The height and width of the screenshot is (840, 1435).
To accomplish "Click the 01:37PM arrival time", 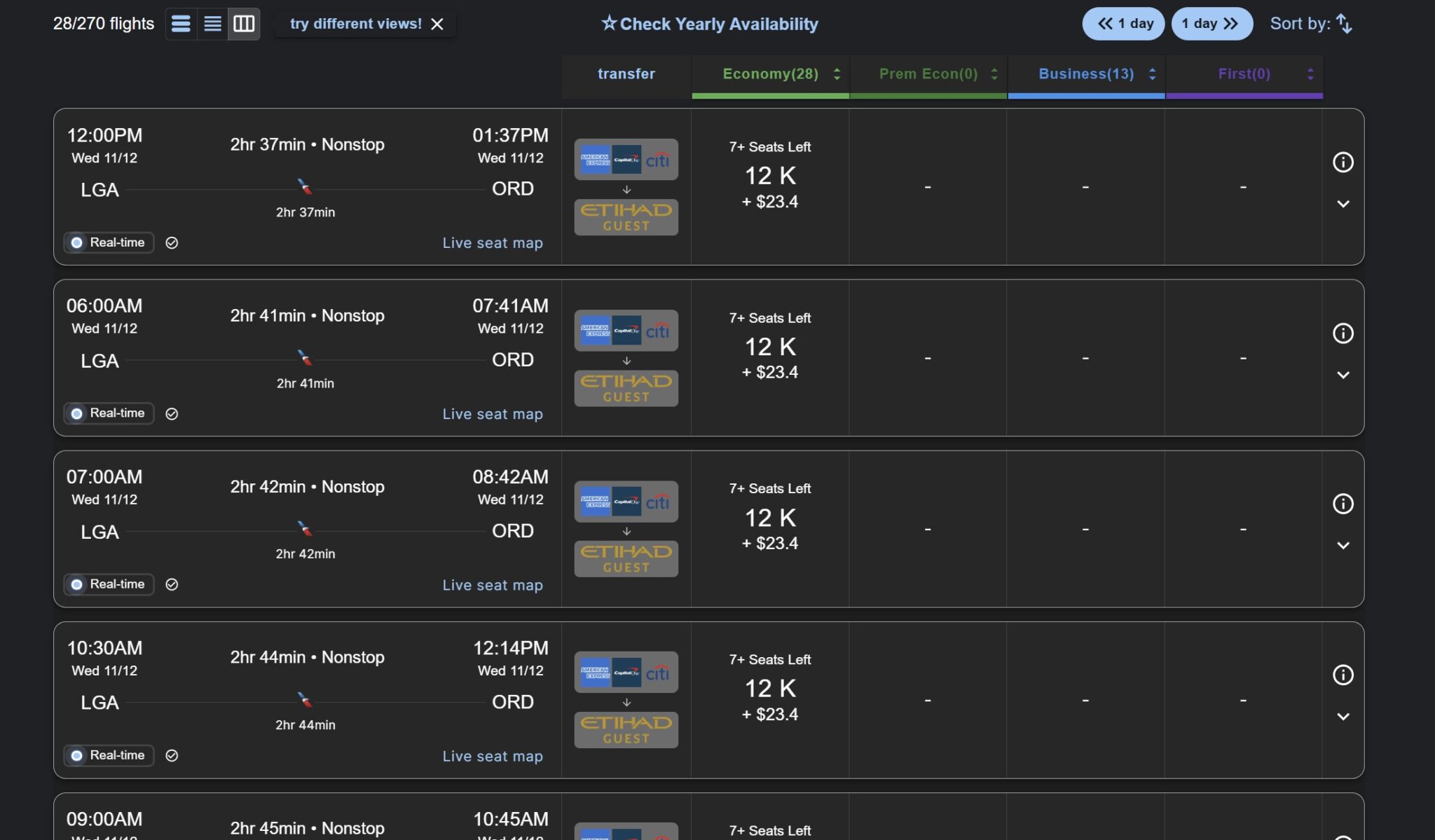I will [510, 135].
